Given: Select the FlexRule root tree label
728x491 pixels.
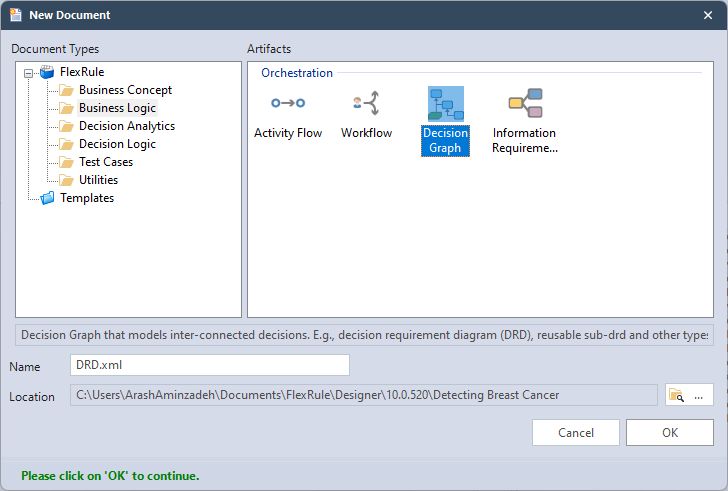Looking at the screenshot, I should pyautogui.click(x=82, y=72).
